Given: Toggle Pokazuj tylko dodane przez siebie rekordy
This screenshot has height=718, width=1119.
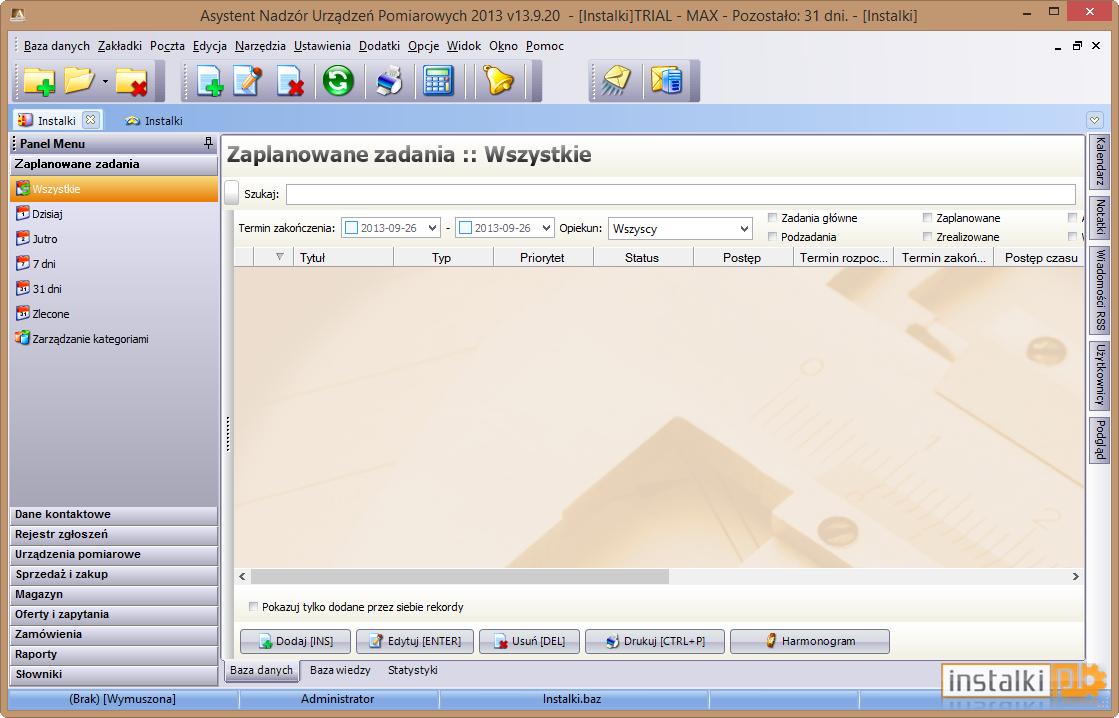Looking at the screenshot, I should pyautogui.click(x=253, y=607).
